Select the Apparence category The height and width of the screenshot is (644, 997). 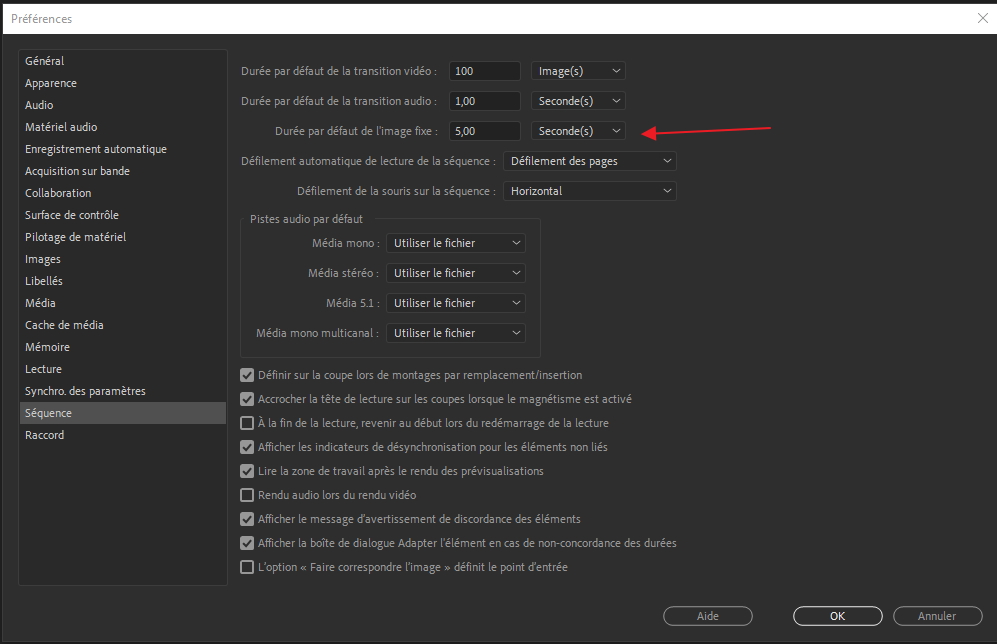[51, 83]
